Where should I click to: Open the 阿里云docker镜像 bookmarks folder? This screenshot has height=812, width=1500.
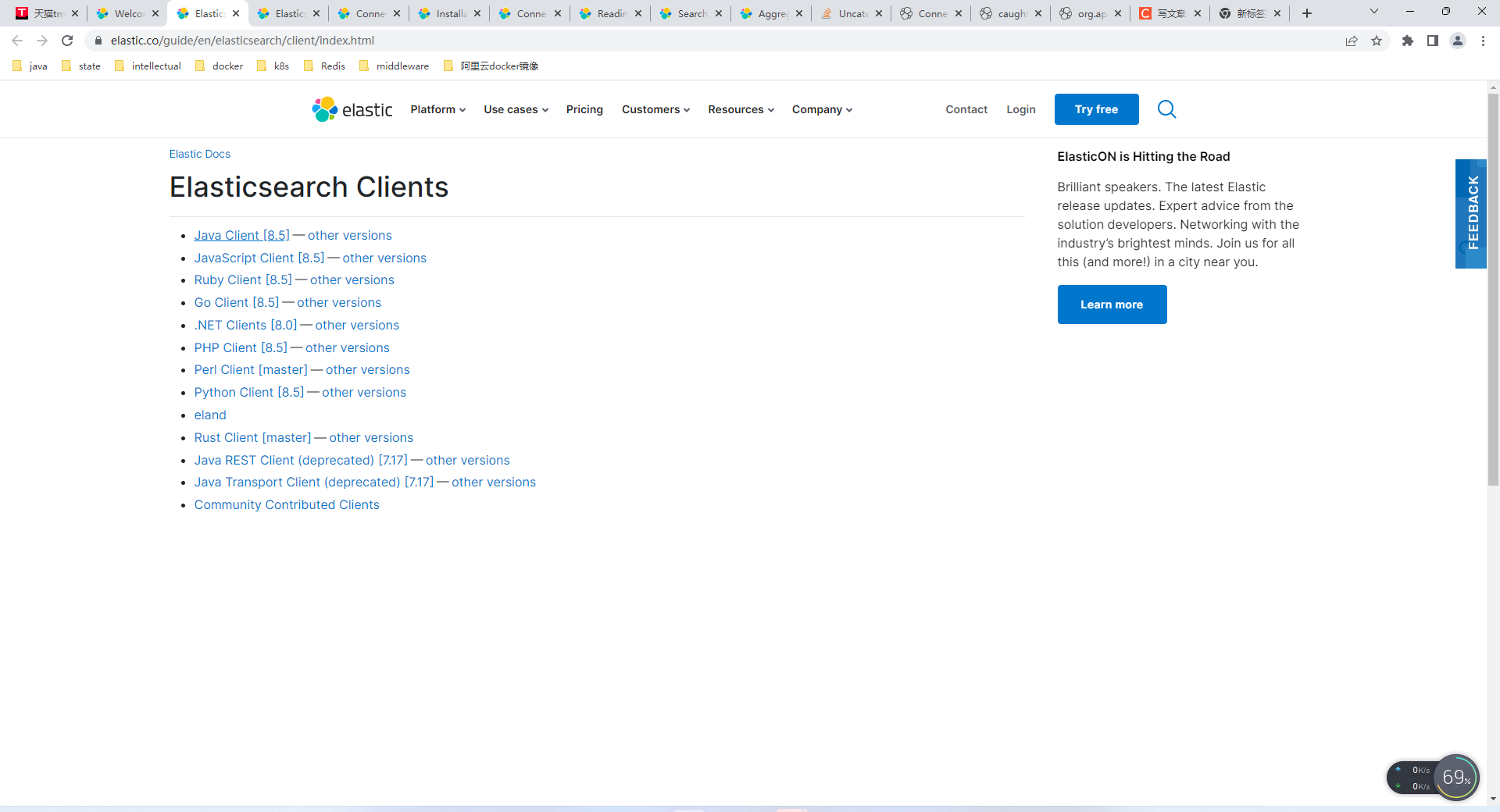[491, 66]
